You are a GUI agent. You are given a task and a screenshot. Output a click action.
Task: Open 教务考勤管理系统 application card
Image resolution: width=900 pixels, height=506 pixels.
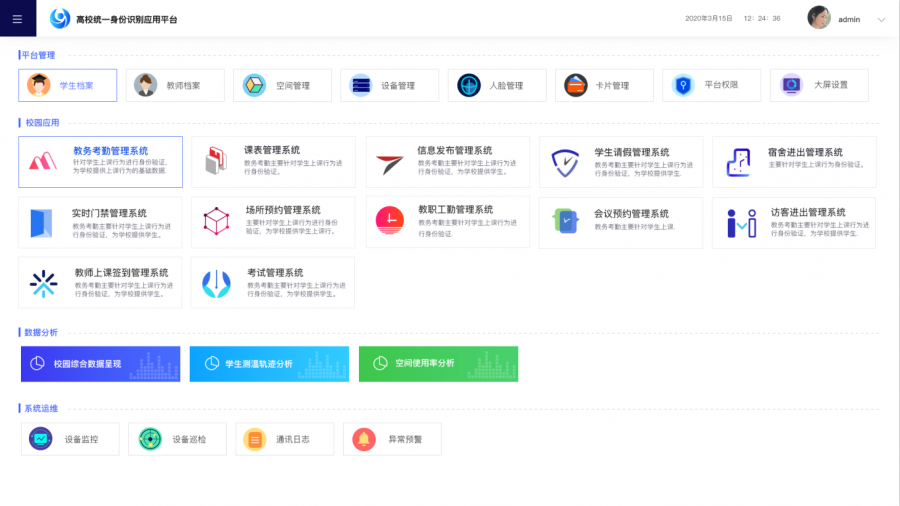pyautogui.click(x=100, y=162)
